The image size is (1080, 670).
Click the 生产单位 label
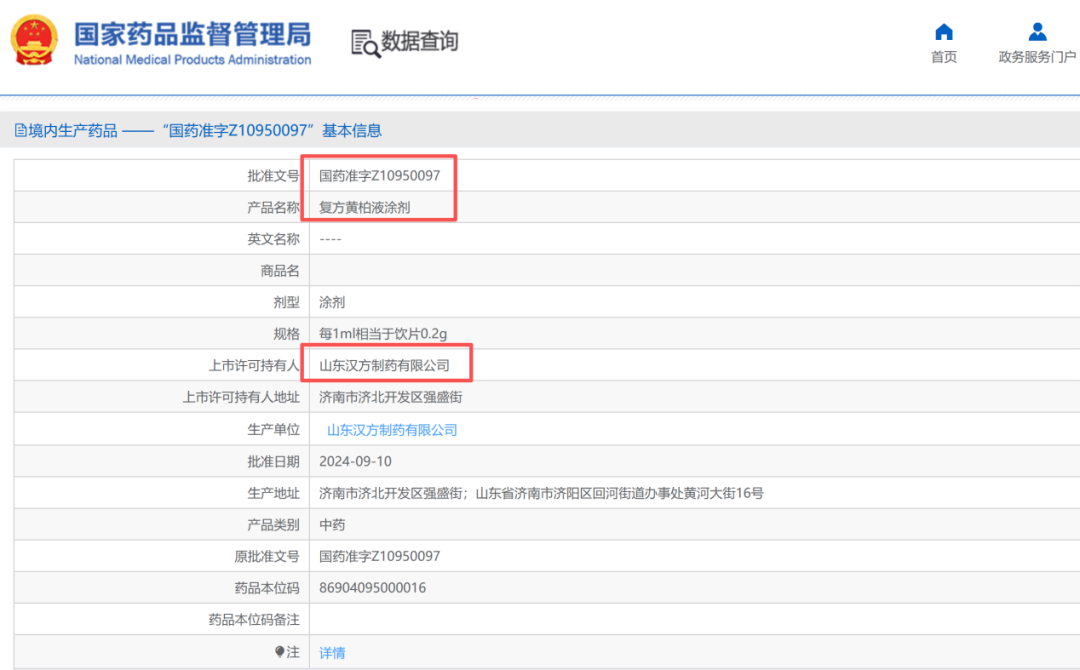click(273, 430)
